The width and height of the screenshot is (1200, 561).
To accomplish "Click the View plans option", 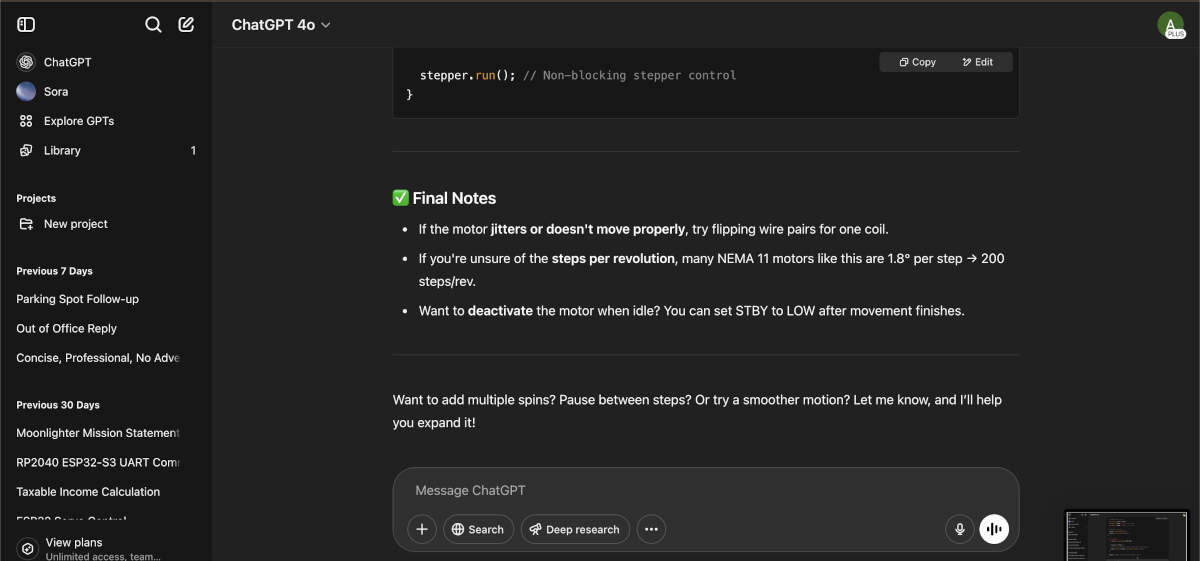I will 106,548.
